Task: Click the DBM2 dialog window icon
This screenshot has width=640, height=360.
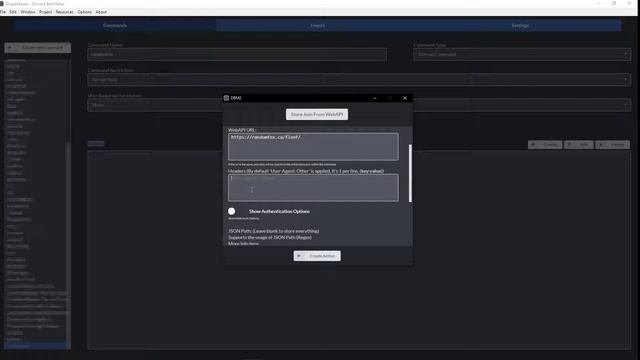Action: pos(226,98)
